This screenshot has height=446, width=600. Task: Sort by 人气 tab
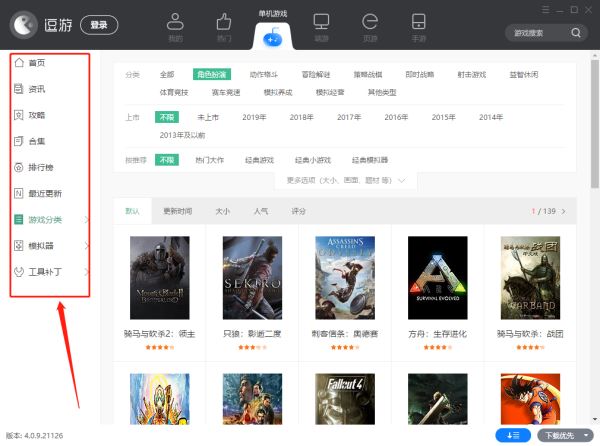pos(261,211)
